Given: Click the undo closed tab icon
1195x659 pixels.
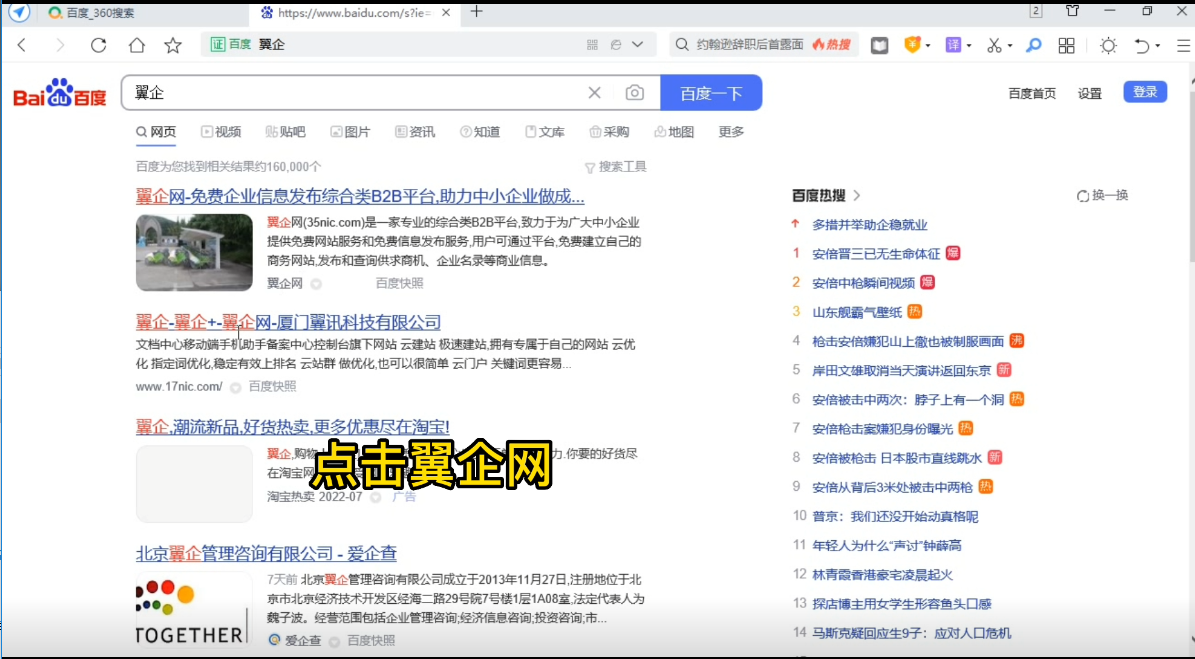Looking at the screenshot, I should (x=1142, y=46).
